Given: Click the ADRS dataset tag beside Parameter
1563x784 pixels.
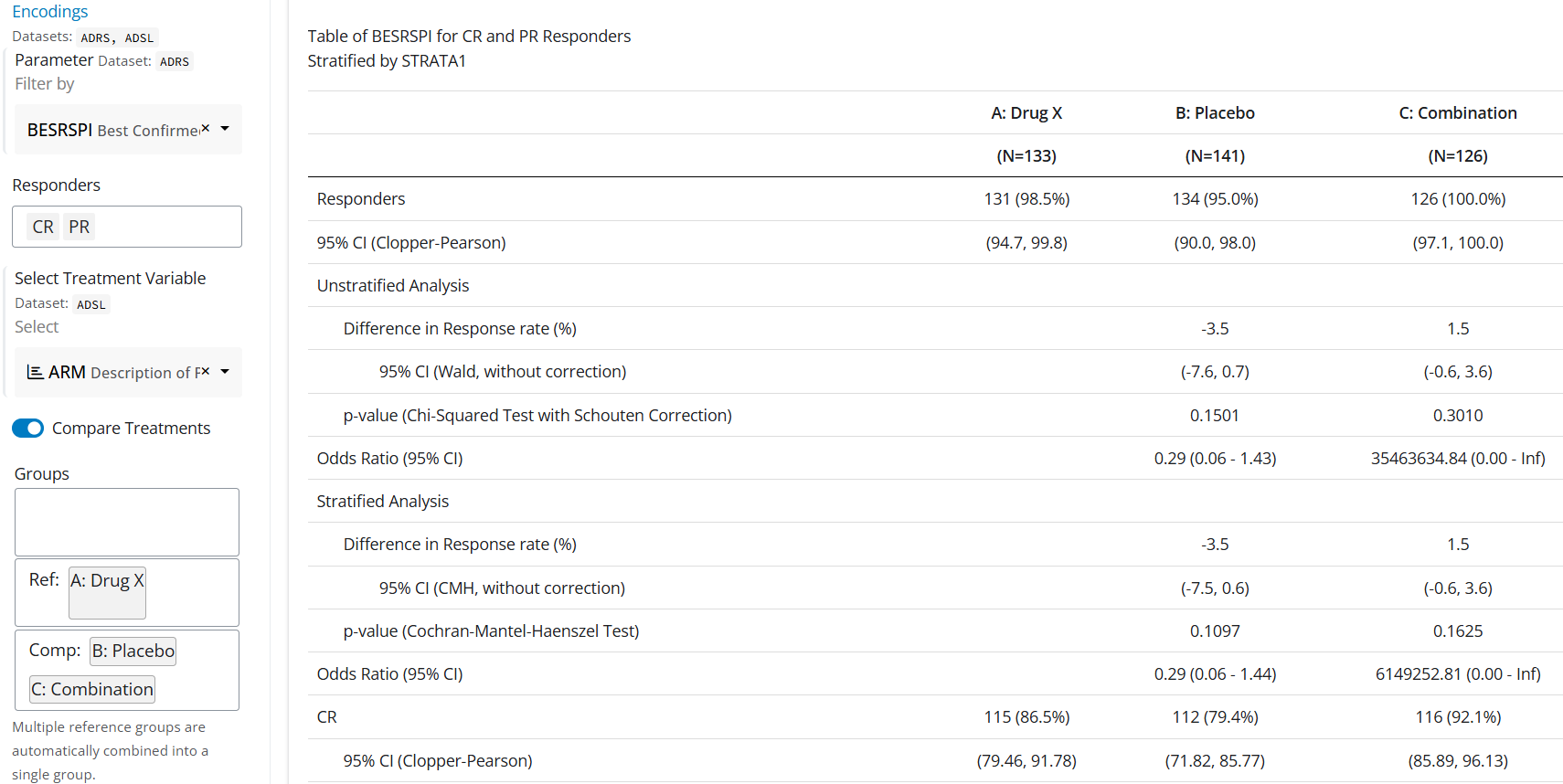Looking at the screenshot, I should point(174,61).
